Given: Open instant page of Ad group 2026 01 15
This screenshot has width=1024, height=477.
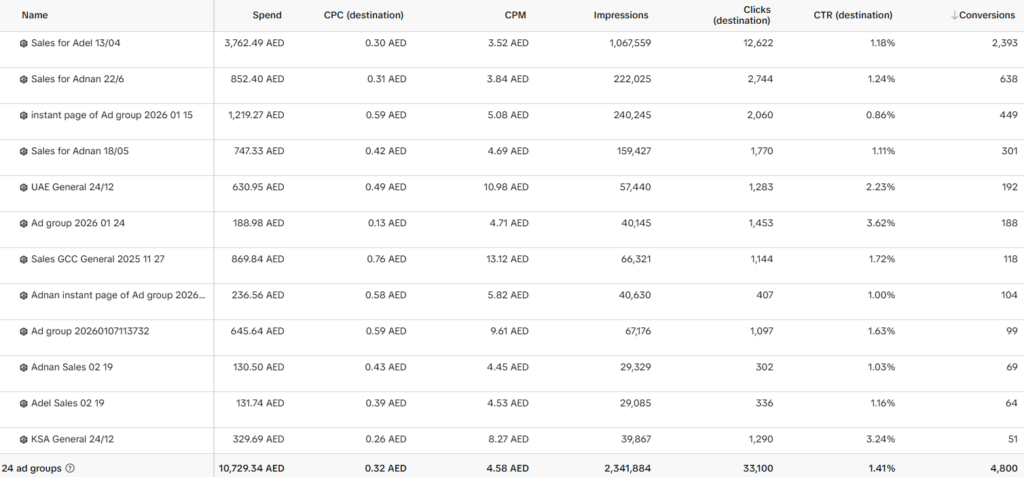Looking at the screenshot, I should (112, 115).
